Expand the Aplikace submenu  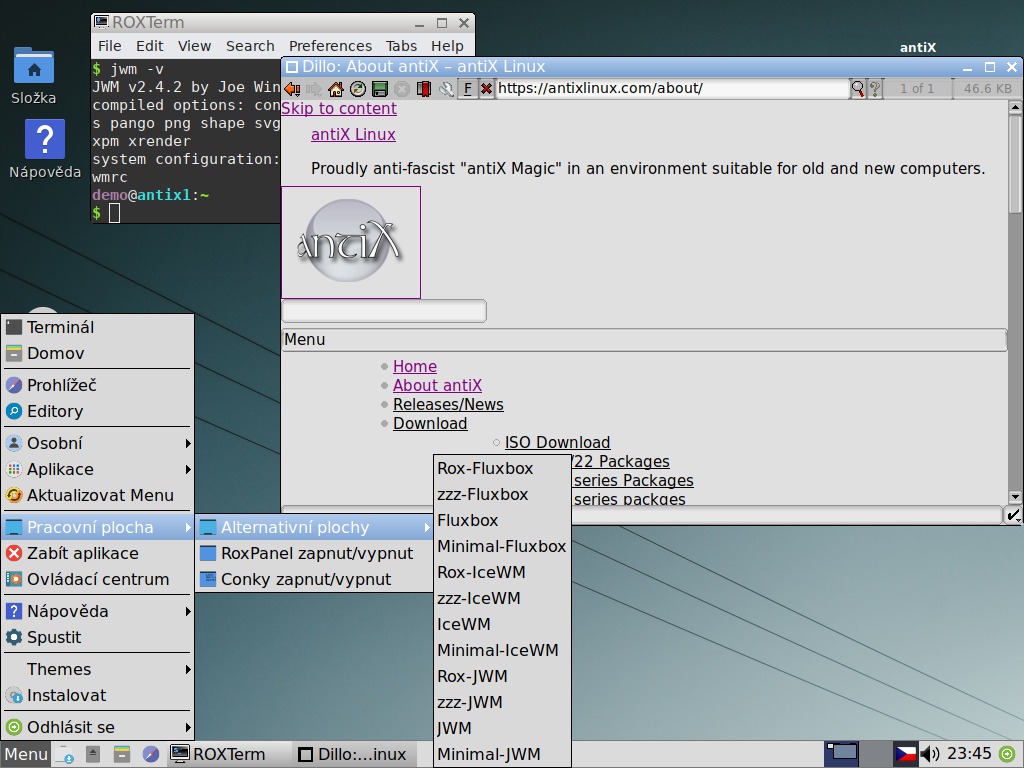tap(98, 469)
